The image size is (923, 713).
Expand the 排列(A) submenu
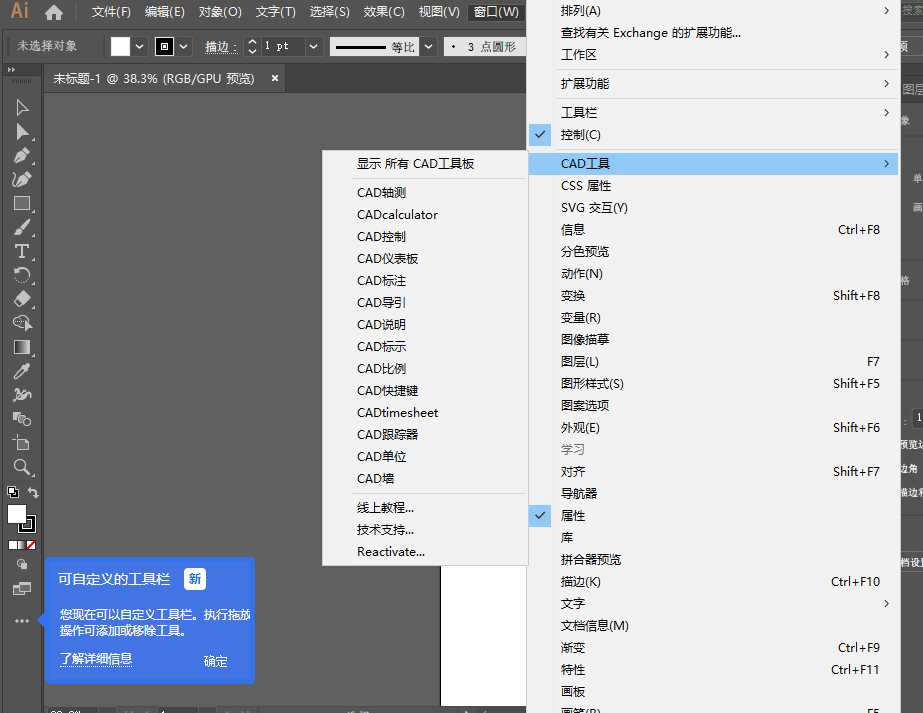pos(713,11)
